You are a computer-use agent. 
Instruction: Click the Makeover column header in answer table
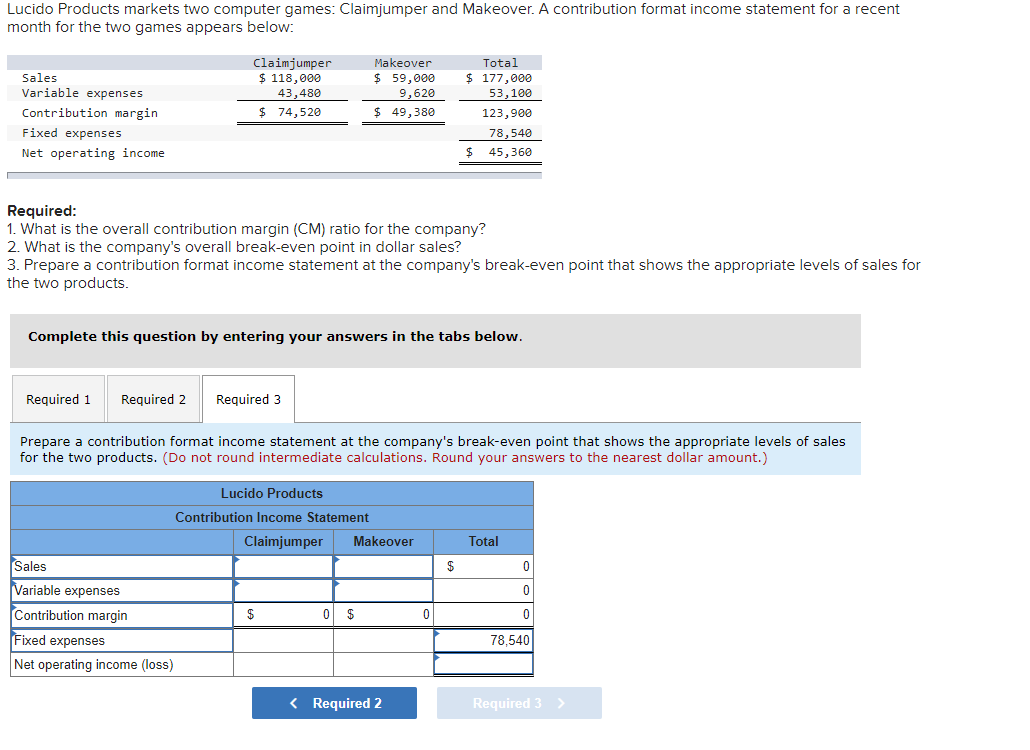pyautogui.click(x=384, y=542)
